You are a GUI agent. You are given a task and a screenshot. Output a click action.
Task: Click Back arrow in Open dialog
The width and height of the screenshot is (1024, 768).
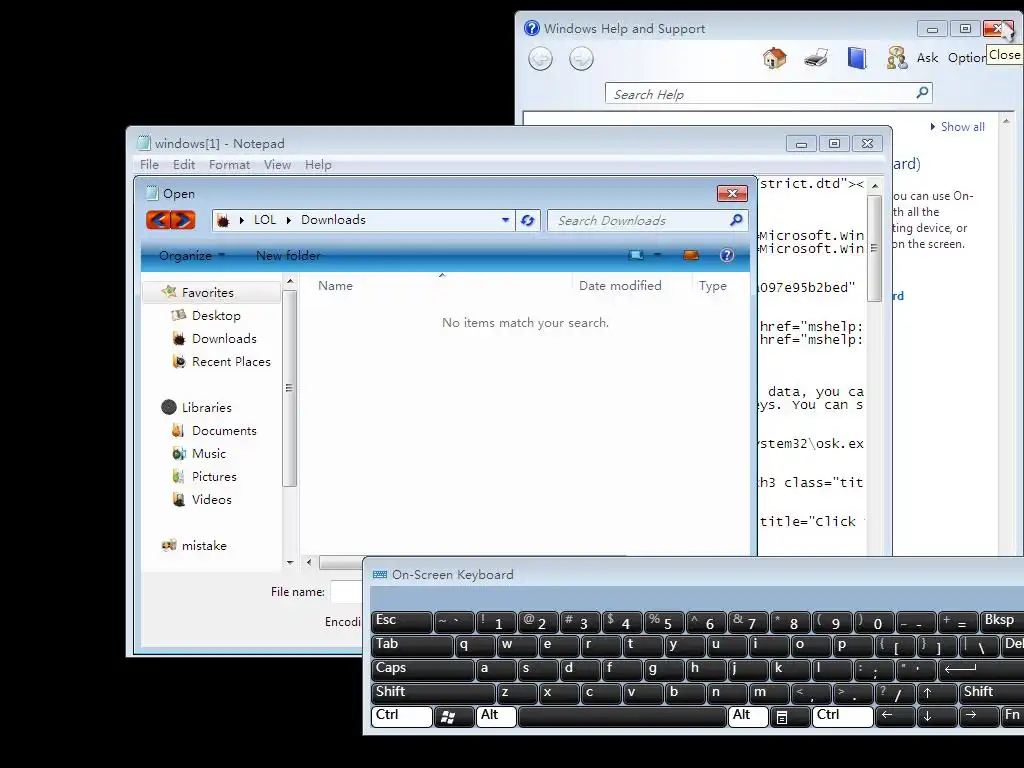158,220
